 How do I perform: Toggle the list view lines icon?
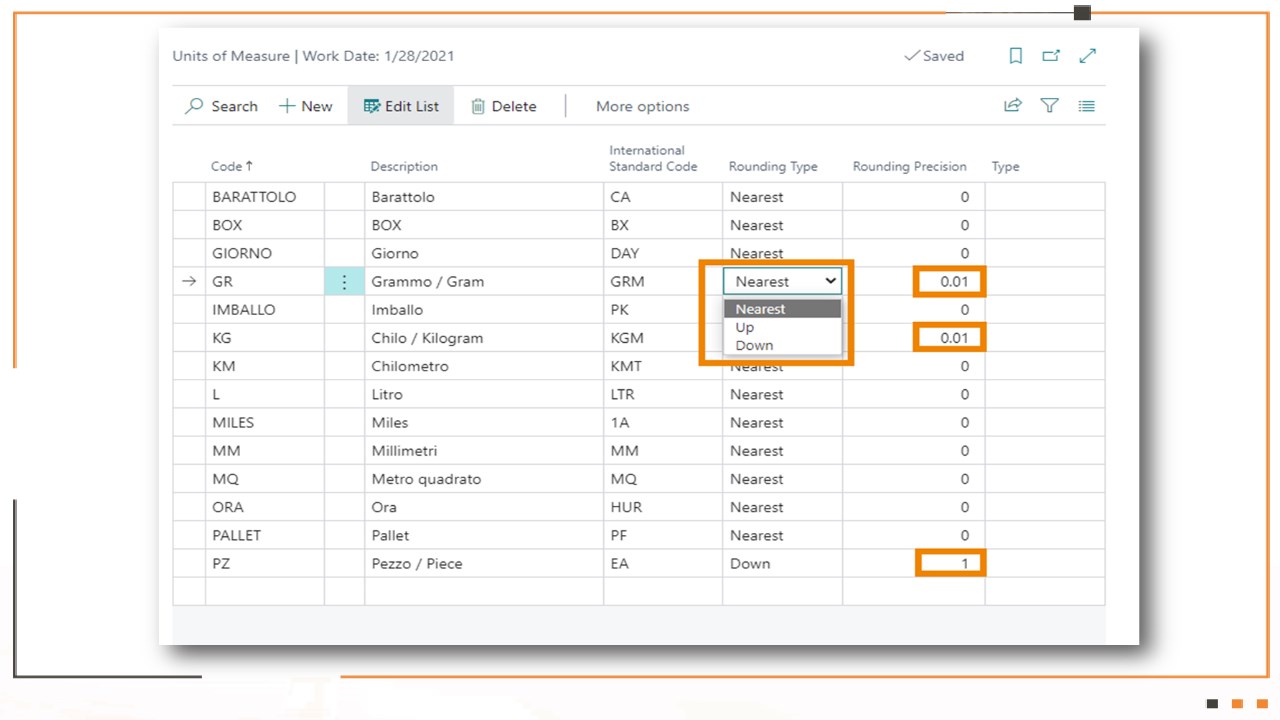point(1087,106)
